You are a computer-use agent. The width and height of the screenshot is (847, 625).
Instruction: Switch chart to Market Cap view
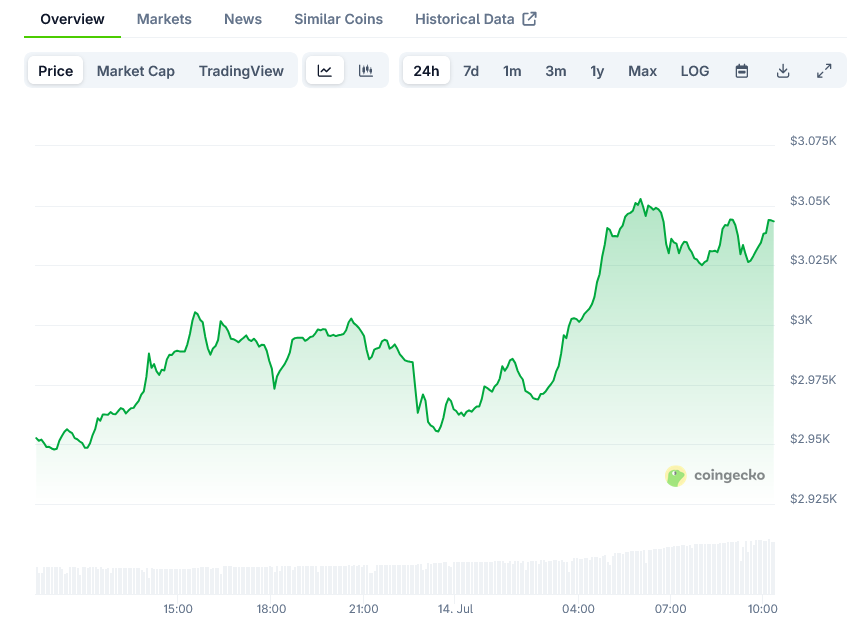pos(135,70)
